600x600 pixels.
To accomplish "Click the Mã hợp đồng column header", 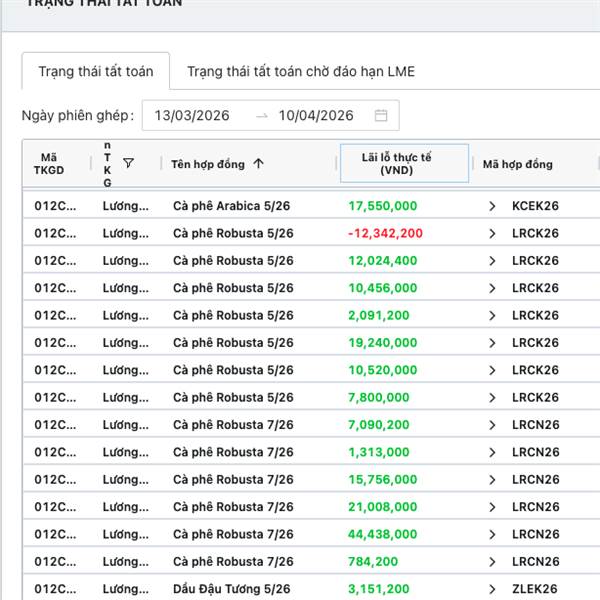I will [x=517, y=164].
